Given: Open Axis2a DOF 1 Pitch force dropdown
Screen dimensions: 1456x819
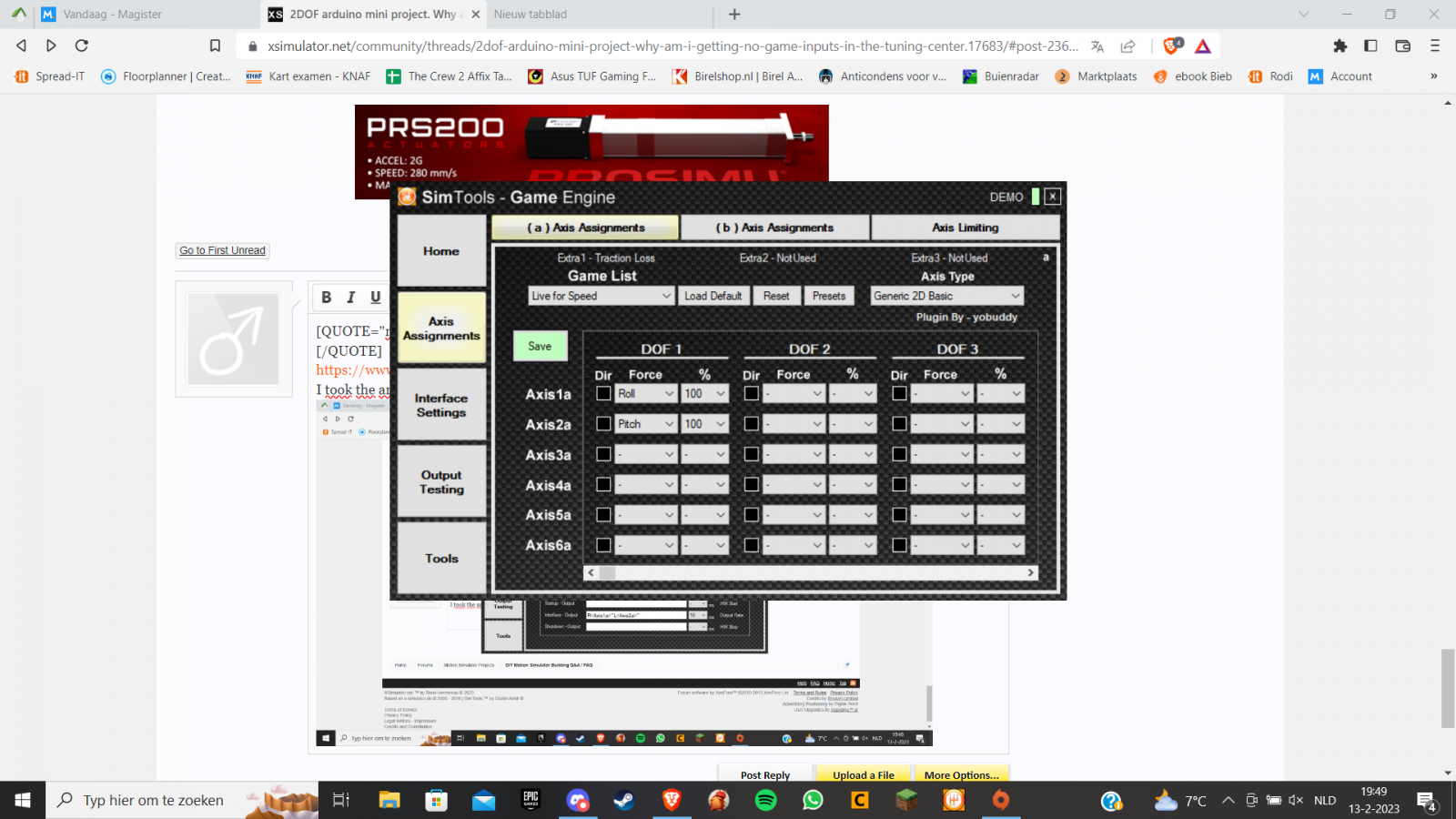Looking at the screenshot, I should coord(646,423).
